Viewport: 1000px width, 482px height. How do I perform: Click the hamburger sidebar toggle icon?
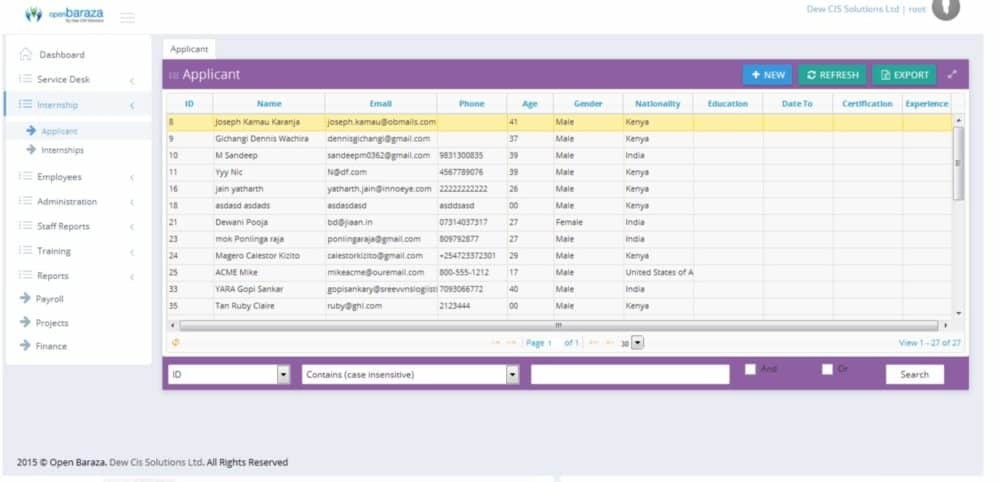[x=127, y=17]
